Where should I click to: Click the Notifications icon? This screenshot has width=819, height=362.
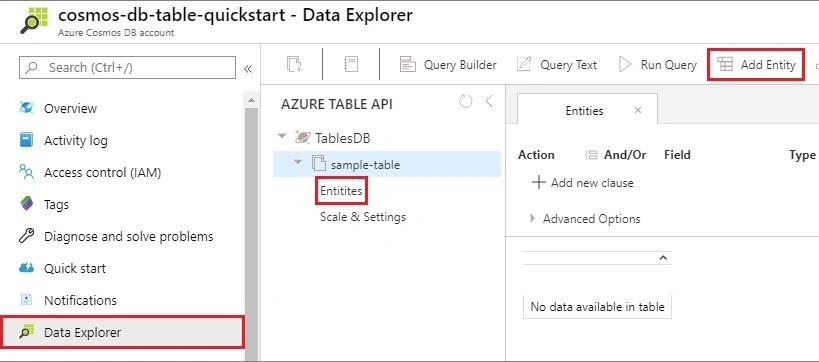tap(26, 300)
